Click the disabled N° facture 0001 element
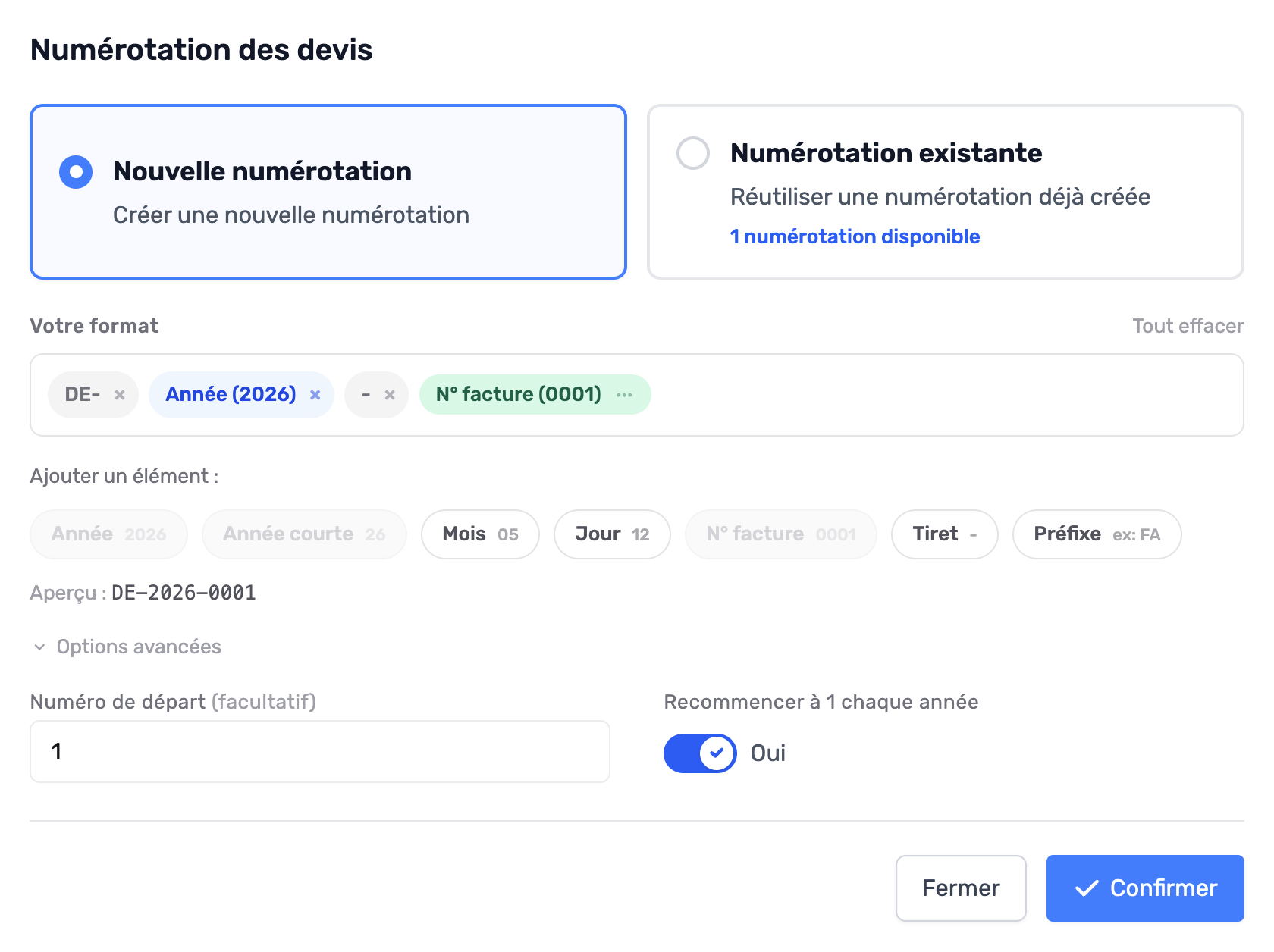This screenshot has height=952, width=1274. pos(781,534)
